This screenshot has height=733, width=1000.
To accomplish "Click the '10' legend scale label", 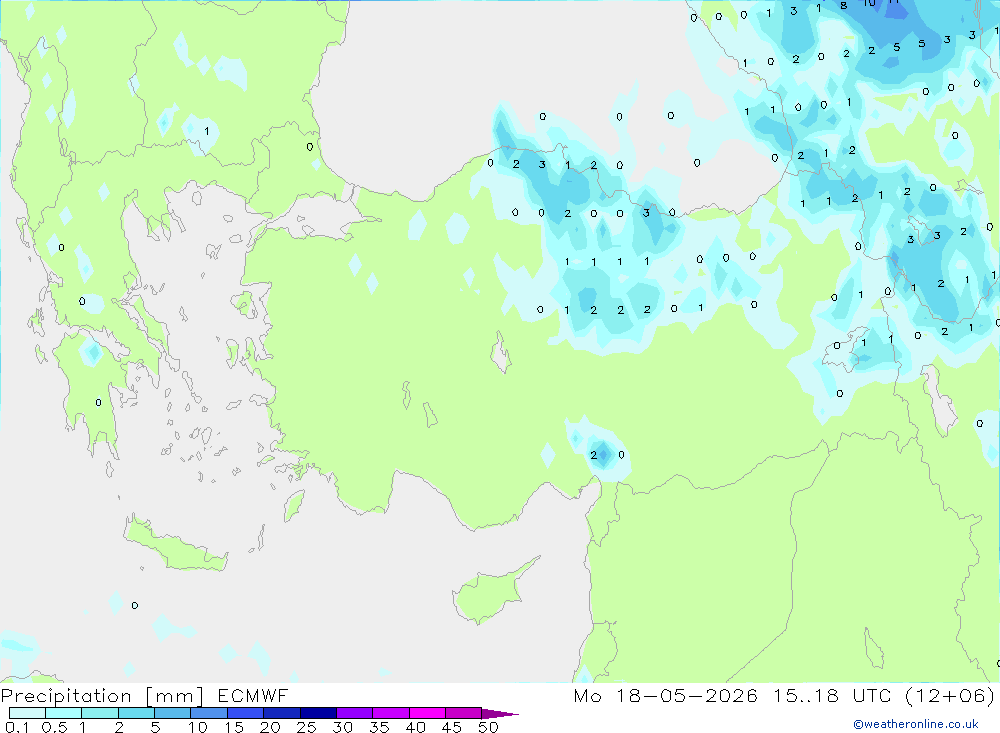I will pos(198,727).
